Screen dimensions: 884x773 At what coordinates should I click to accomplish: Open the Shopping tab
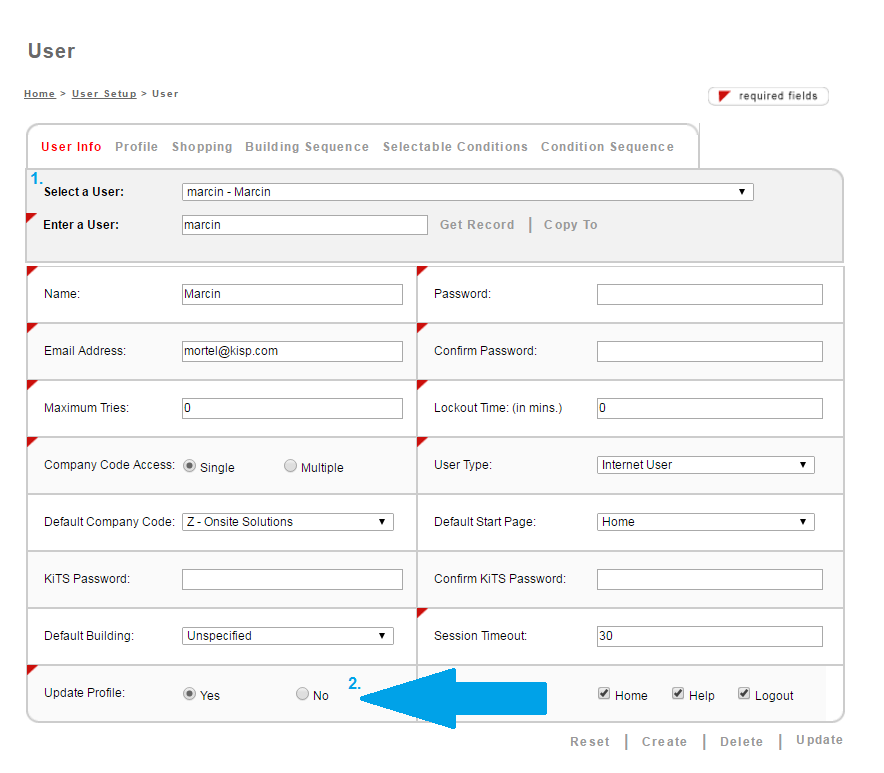(x=202, y=147)
